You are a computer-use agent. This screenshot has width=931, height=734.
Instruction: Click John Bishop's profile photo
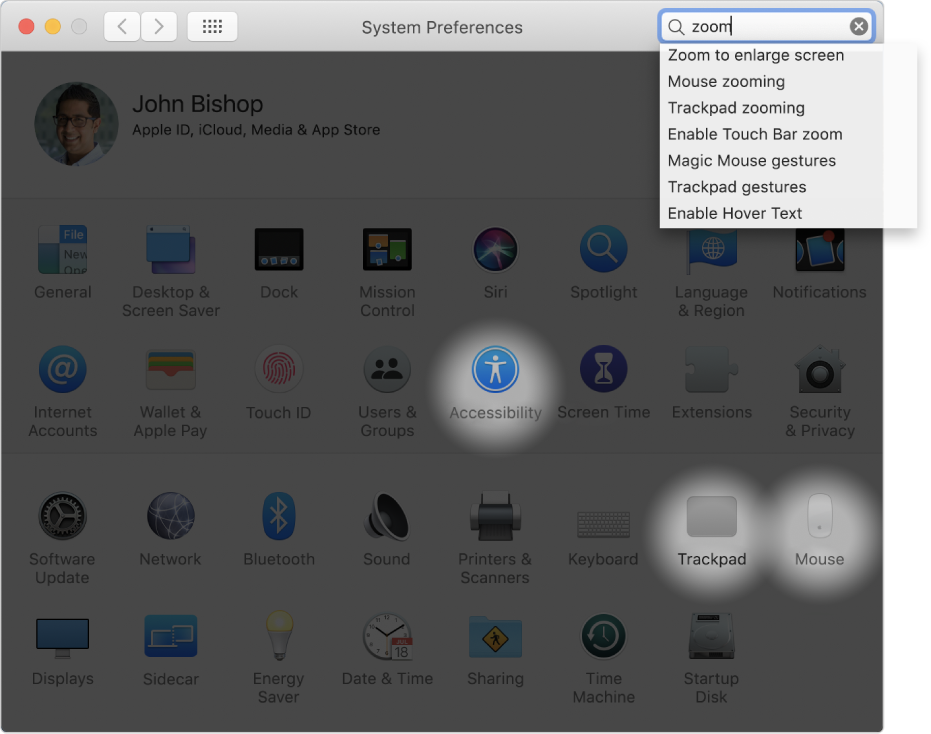coord(76,124)
